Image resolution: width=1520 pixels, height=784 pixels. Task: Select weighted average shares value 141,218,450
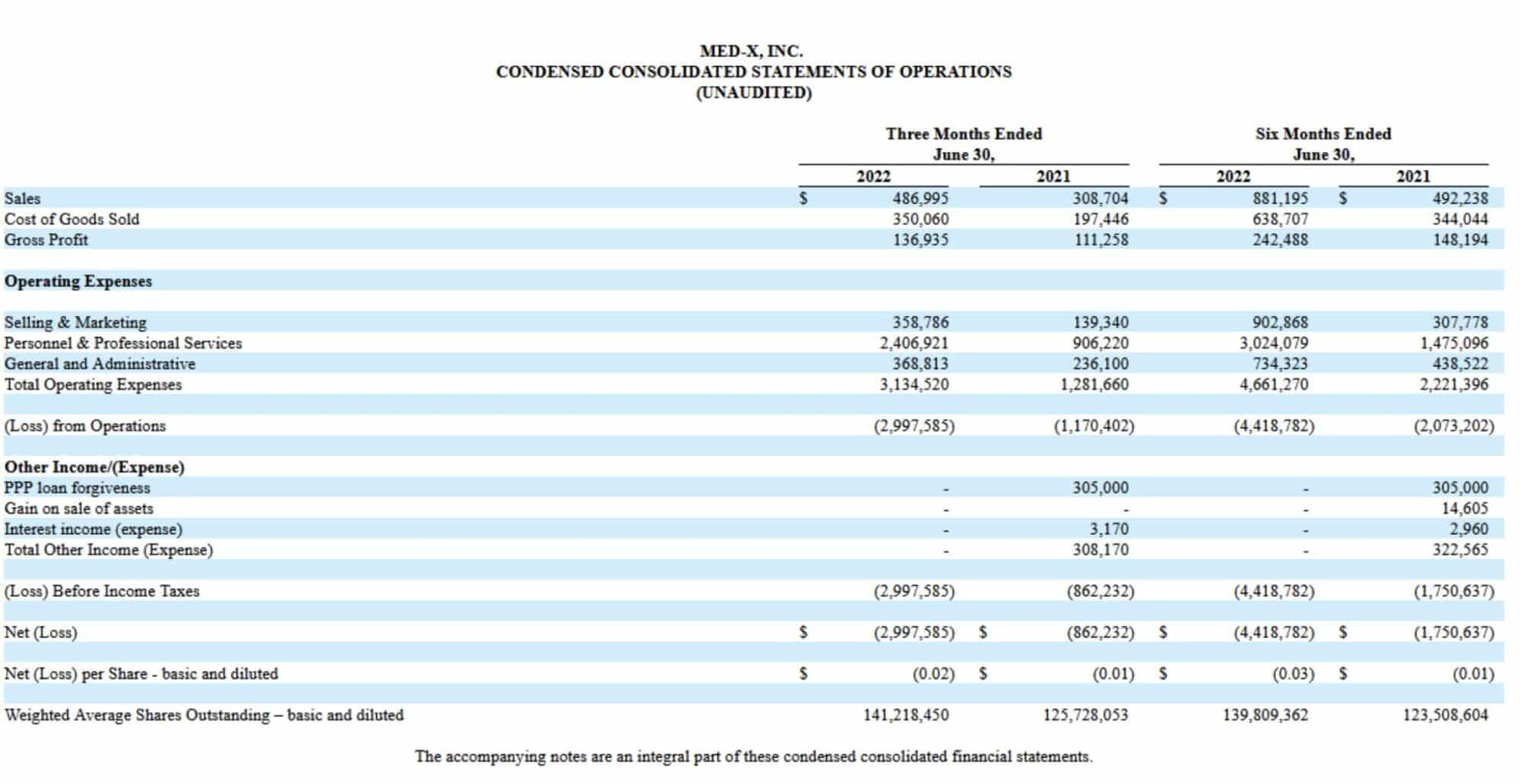(x=906, y=715)
